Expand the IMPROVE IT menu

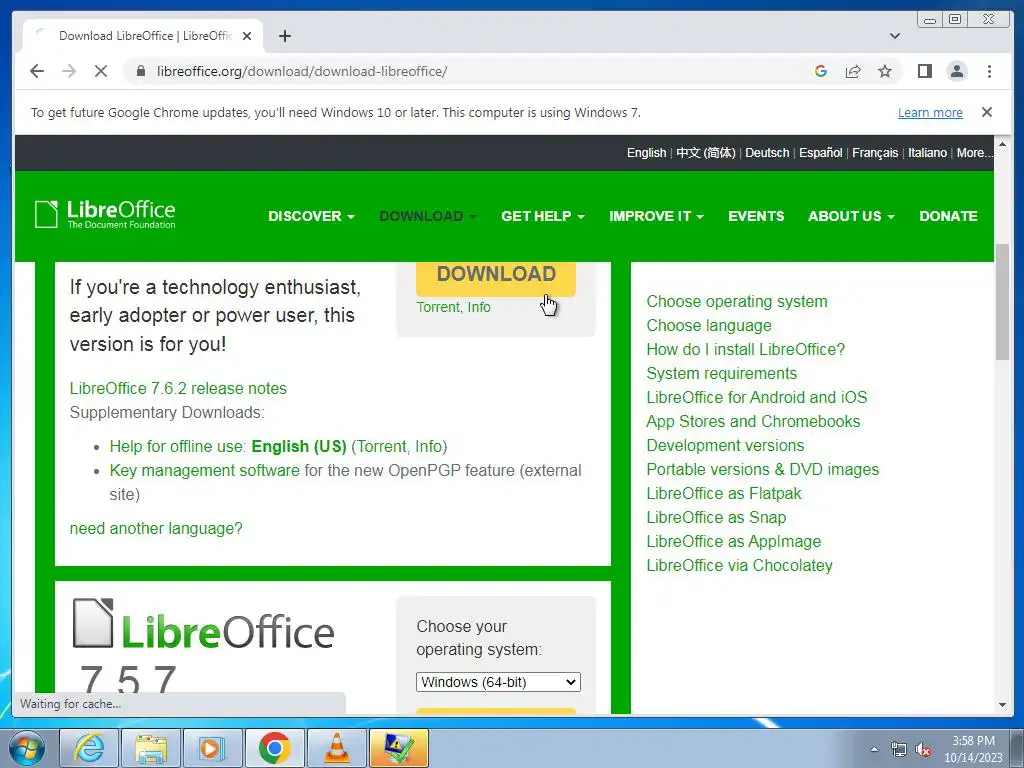click(x=656, y=216)
